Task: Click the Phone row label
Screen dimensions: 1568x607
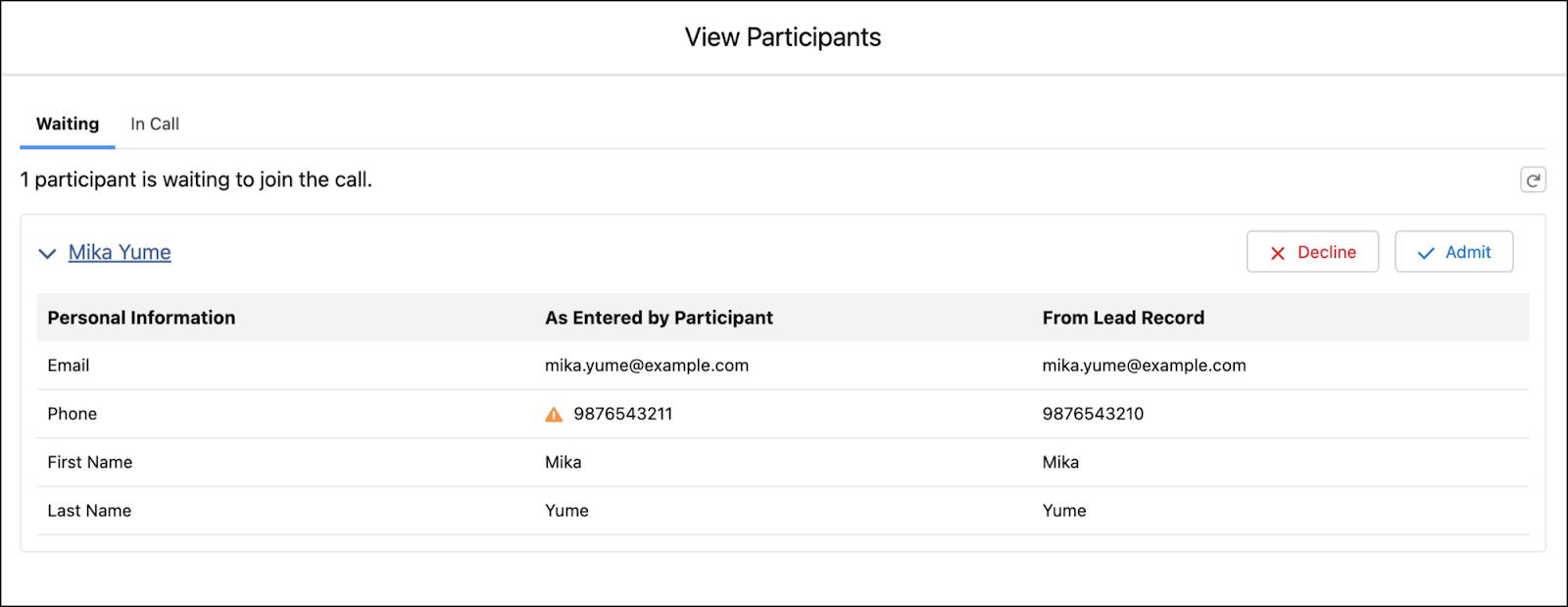Action: pos(73,414)
